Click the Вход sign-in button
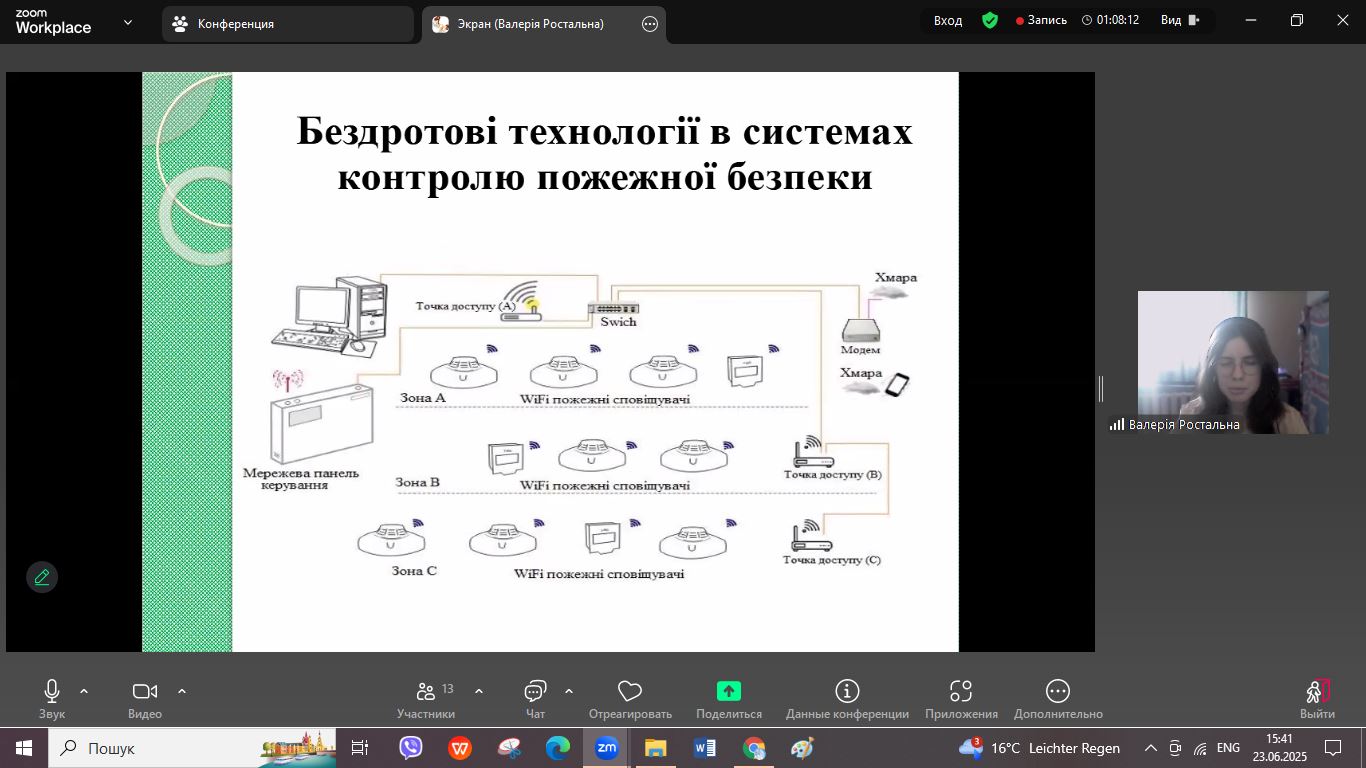 pos(947,20)
